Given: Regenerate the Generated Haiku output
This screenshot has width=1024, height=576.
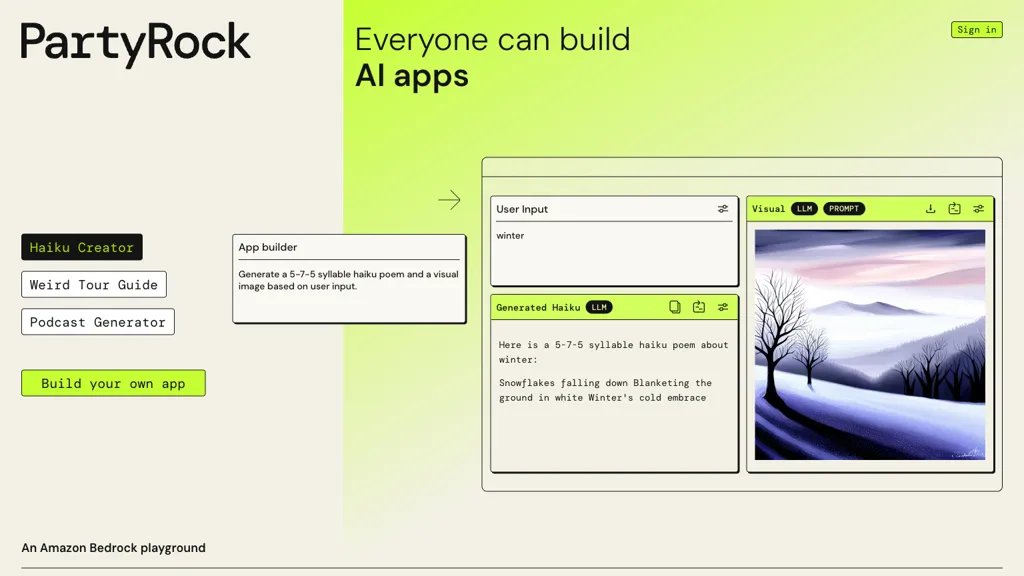Looking at the screenshot, I should [699, 307].
